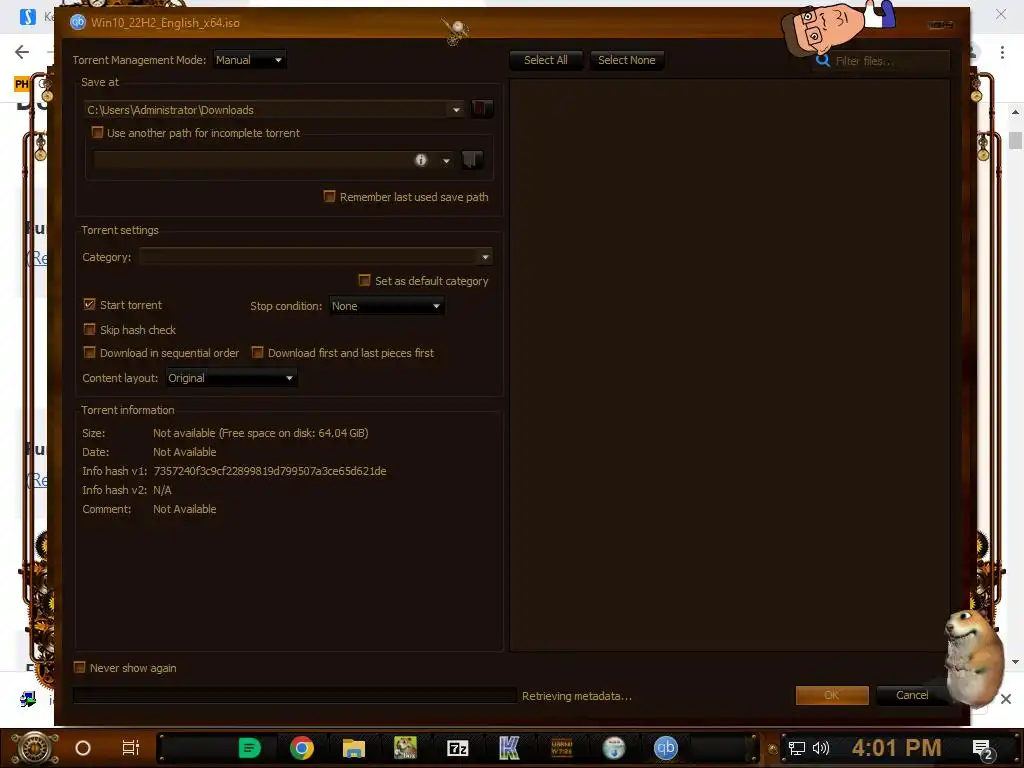Open the Stop condition dropdown
The height and width of the screenshot is (768, 1024).
(x=387, y=306)
